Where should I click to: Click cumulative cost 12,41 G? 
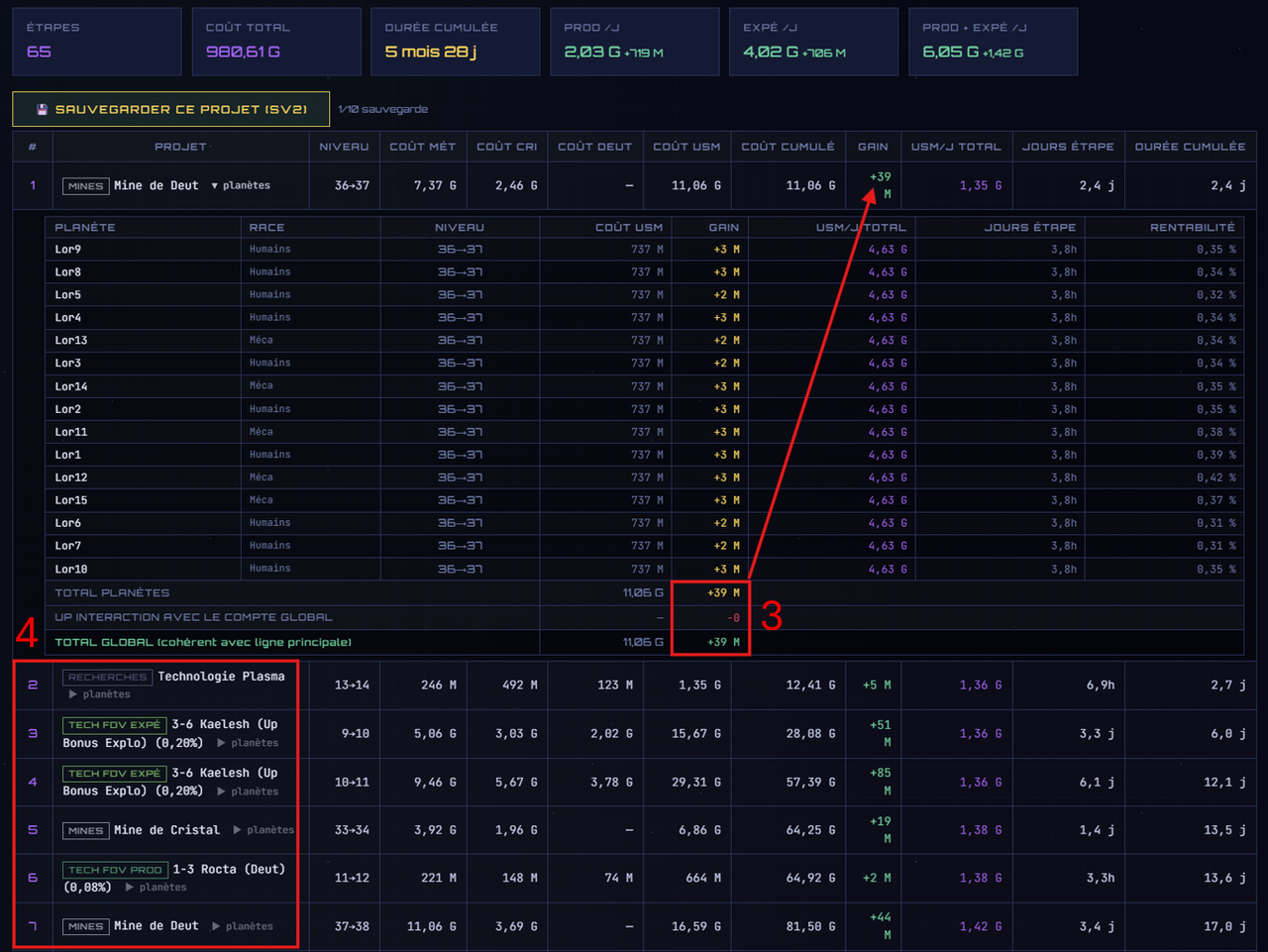[810, 686]
